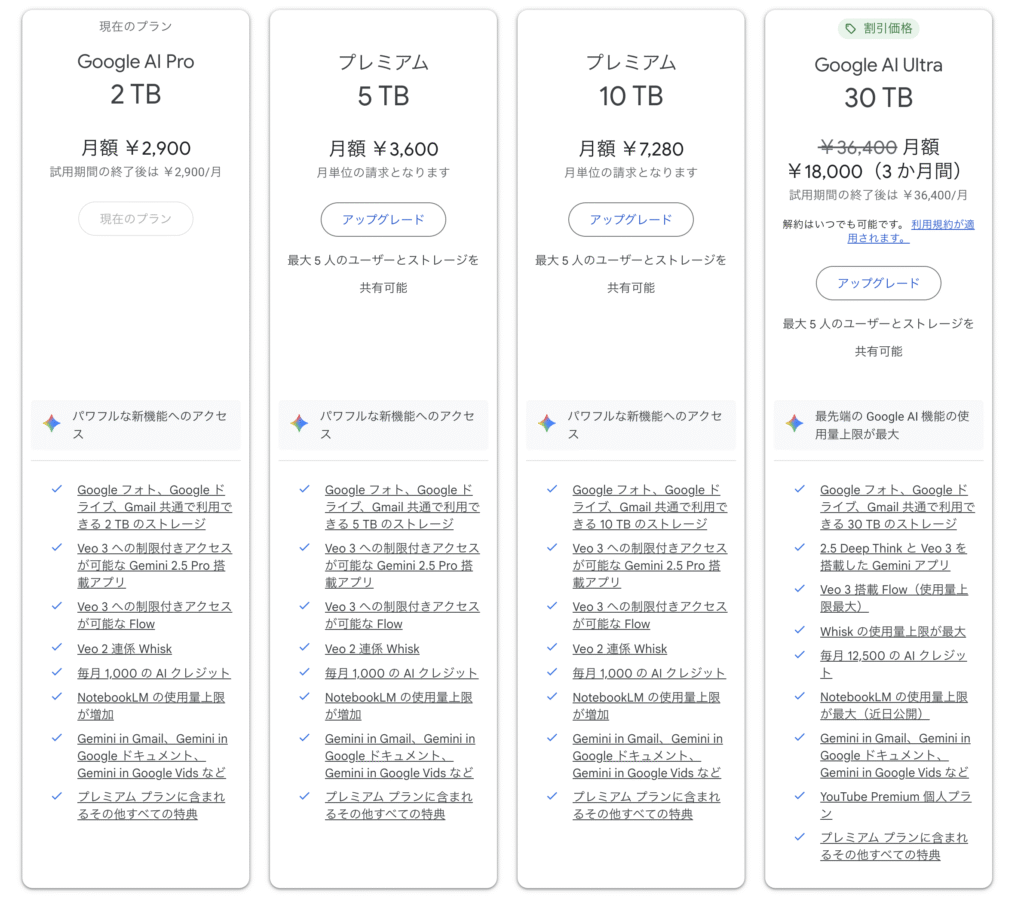The width and height of the screenshot is (1024, 904).
Task: Open the Gemini in Gmail link in the 5 TB card
Action: tap(400, 756)
